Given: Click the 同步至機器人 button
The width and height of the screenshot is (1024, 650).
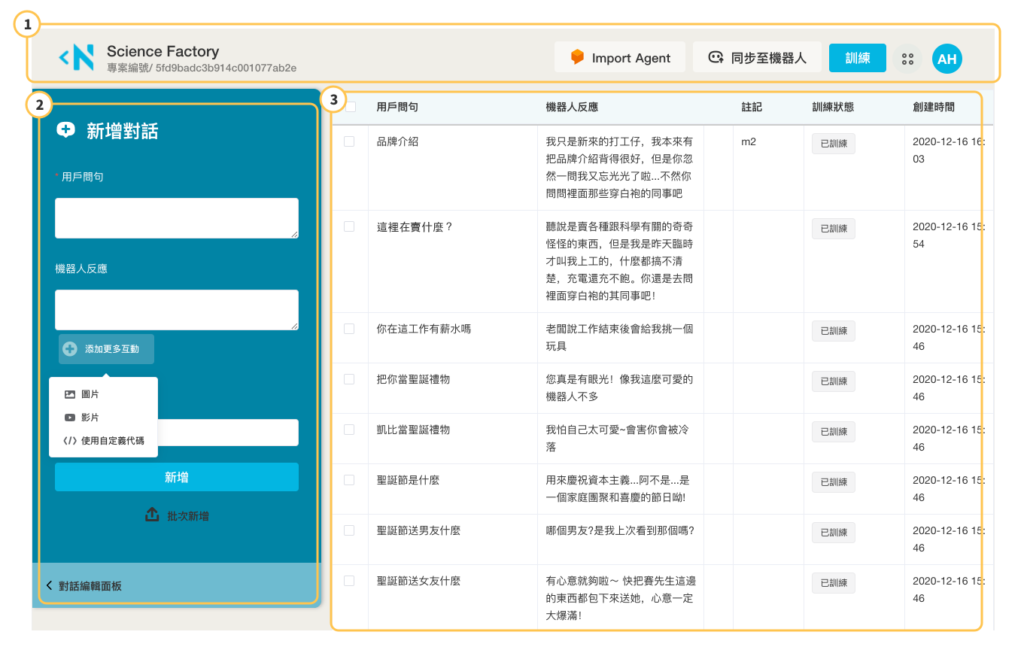Looking at the screenshot, I should tap(757, 57).
